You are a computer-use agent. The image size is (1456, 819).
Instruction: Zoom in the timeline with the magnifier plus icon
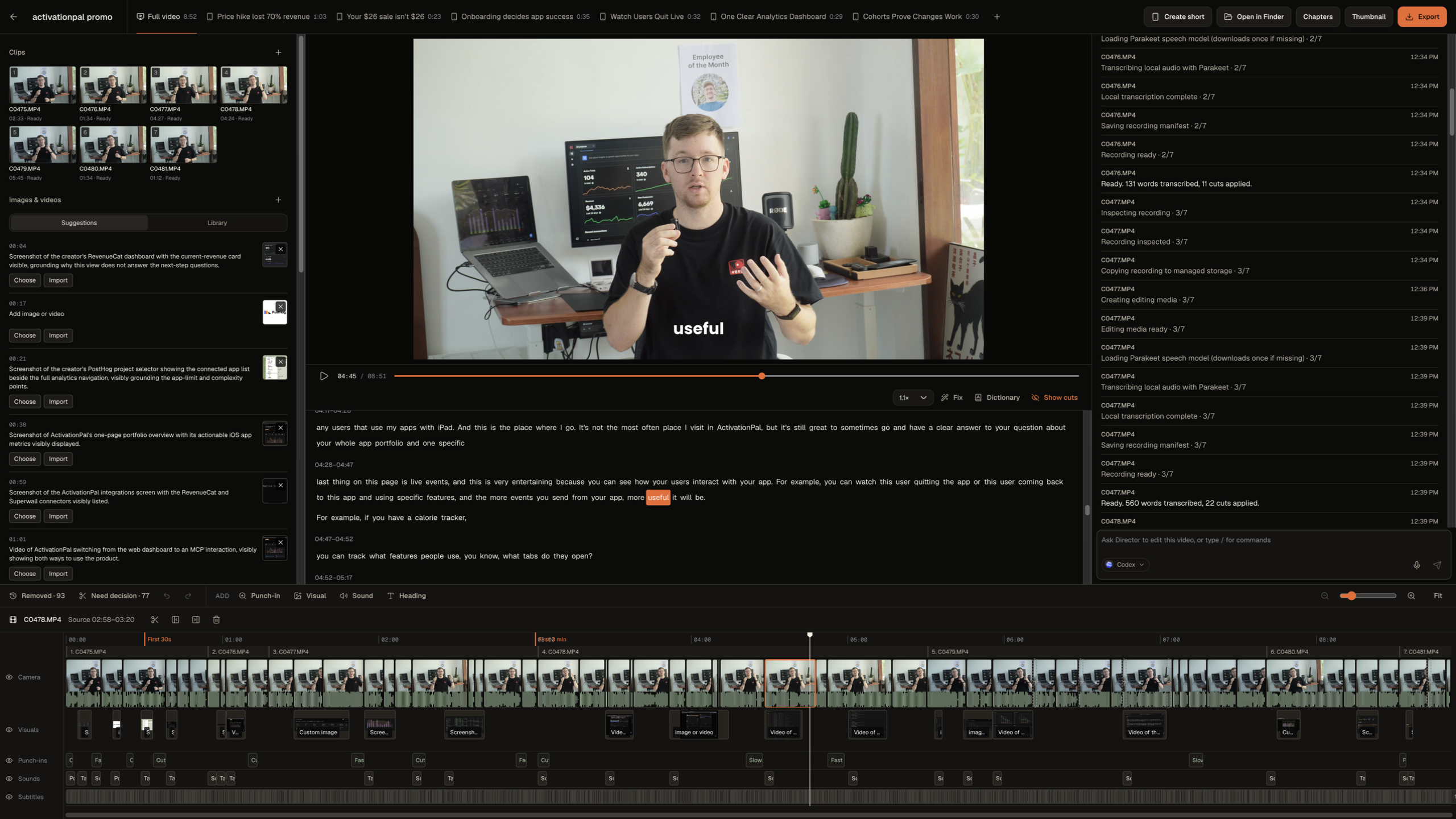pyautogui.click(x=1411, y=595)
